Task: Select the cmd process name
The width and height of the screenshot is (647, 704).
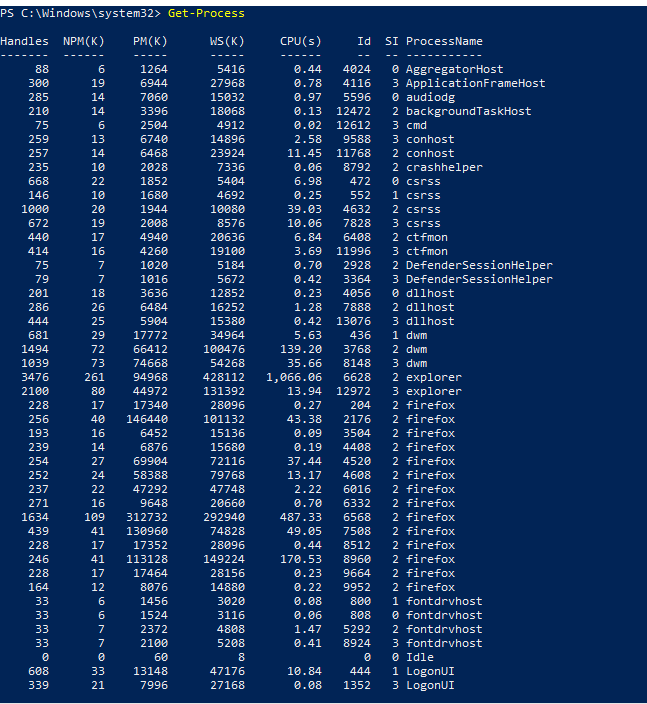Action: click(x=416, y=125)
